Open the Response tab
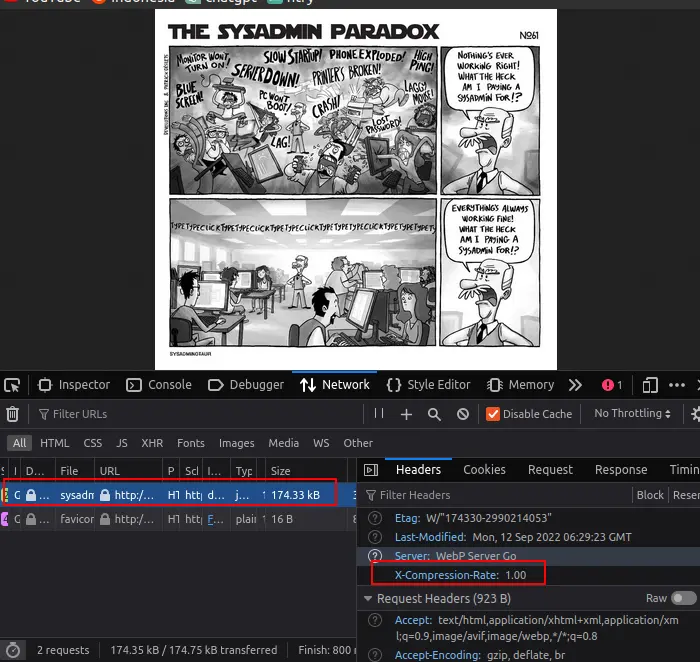The image size is (700, 662). [621, 470]
